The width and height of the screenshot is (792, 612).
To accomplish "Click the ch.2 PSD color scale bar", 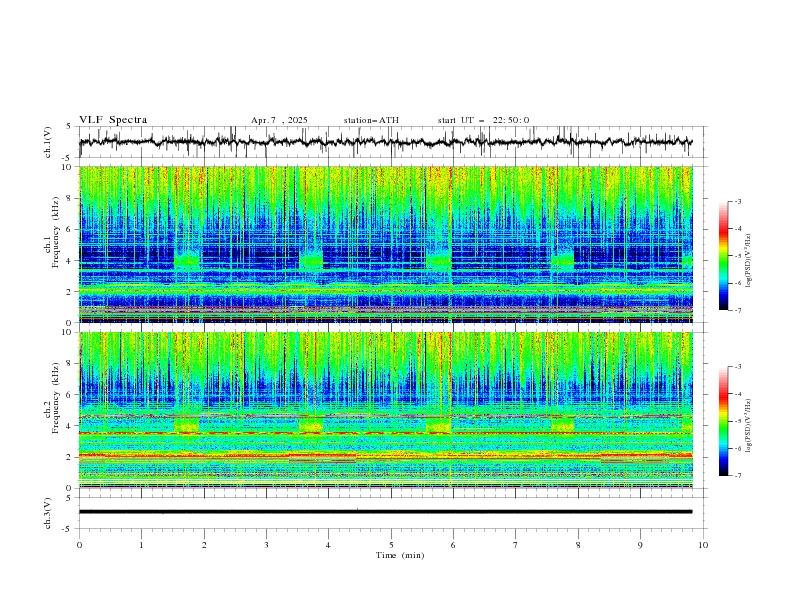I will pos(724,421).
